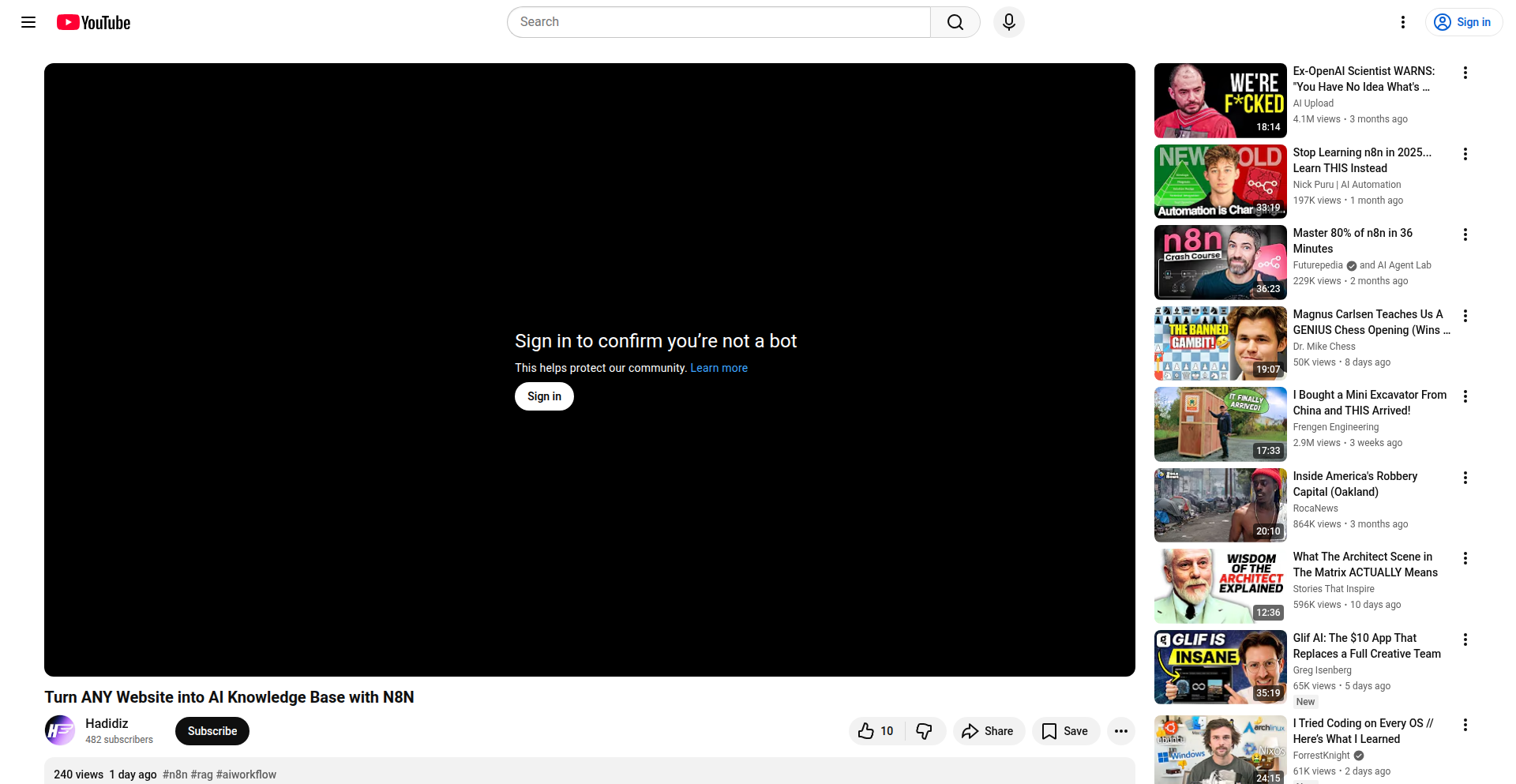This screenshot has width=1516, height=784.
Task: Expand description at 240 views text
Action: [78, 775]
